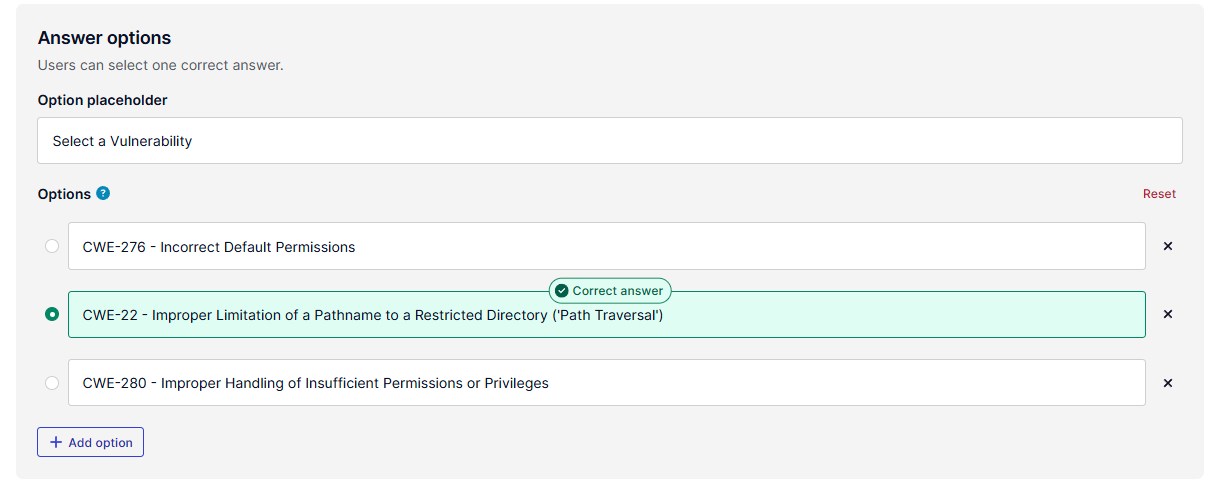Focus the Select a Vulnerability placeholder field

point(610,141)
